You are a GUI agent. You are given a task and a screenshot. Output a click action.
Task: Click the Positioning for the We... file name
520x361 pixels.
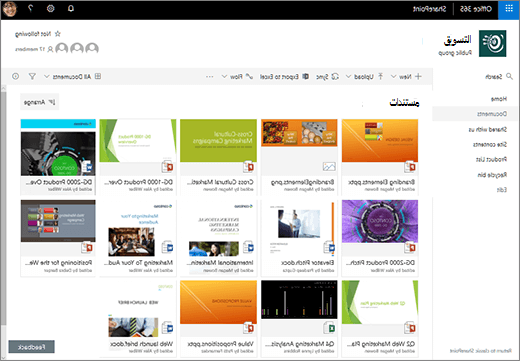[59, 263]
